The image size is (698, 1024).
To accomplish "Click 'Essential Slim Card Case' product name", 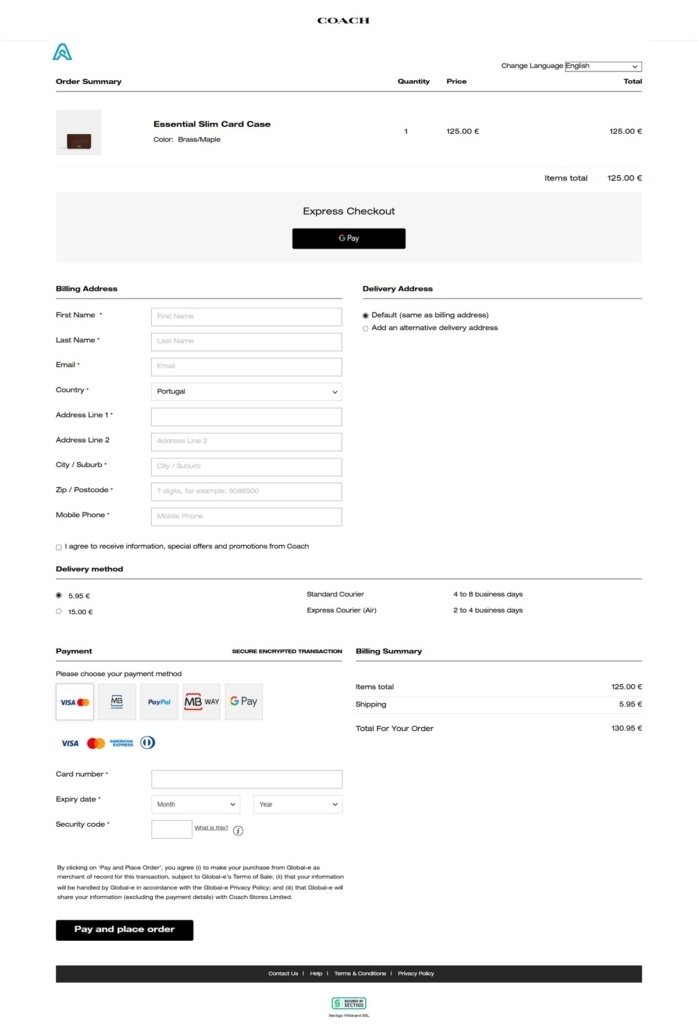I will pyautogui.click(x=212, y=124).
